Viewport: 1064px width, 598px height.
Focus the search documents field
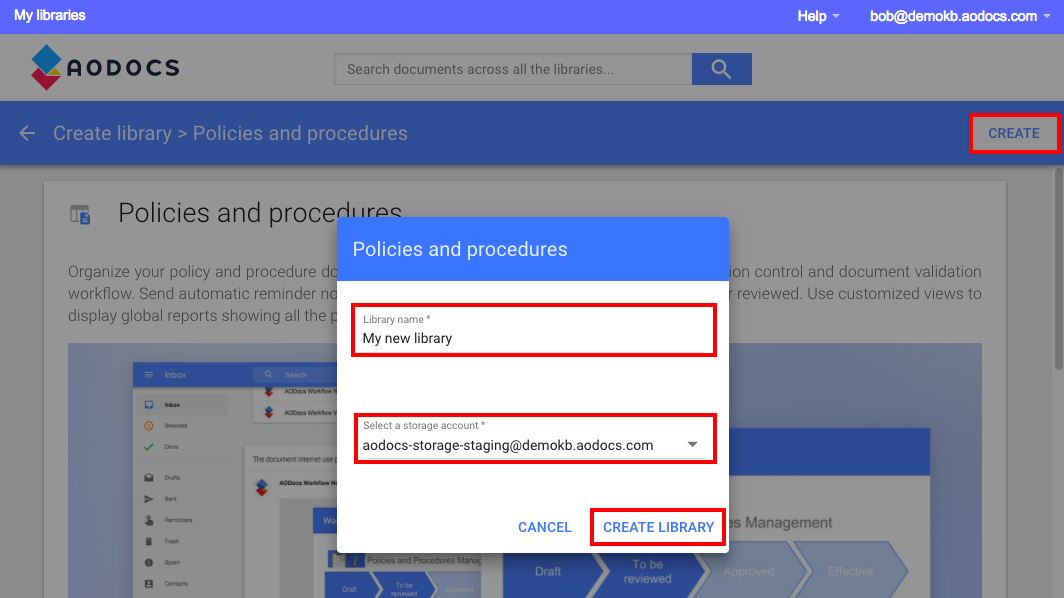coord(513,69)
